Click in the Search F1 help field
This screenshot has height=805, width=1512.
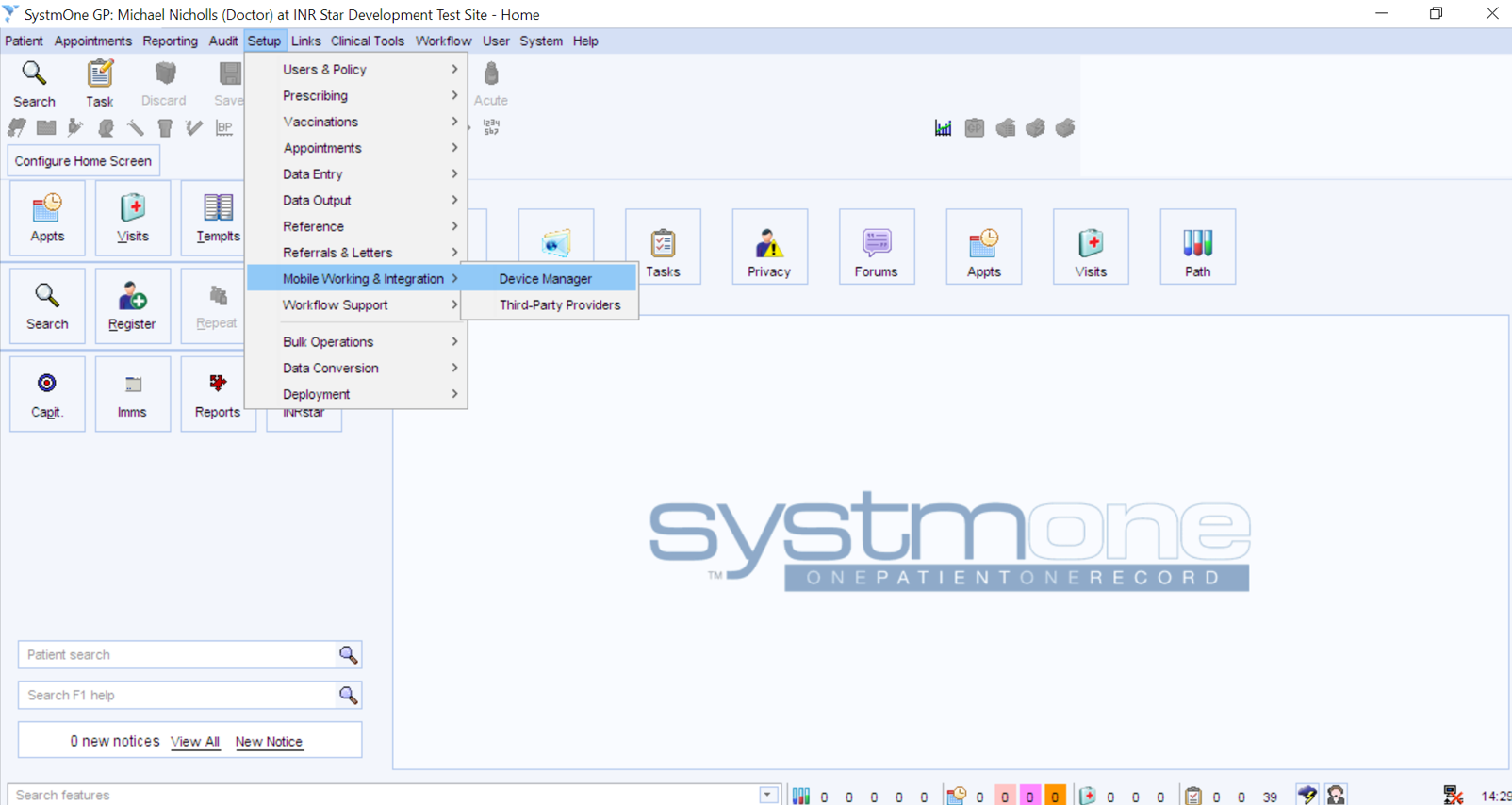[x=177, y=695]
